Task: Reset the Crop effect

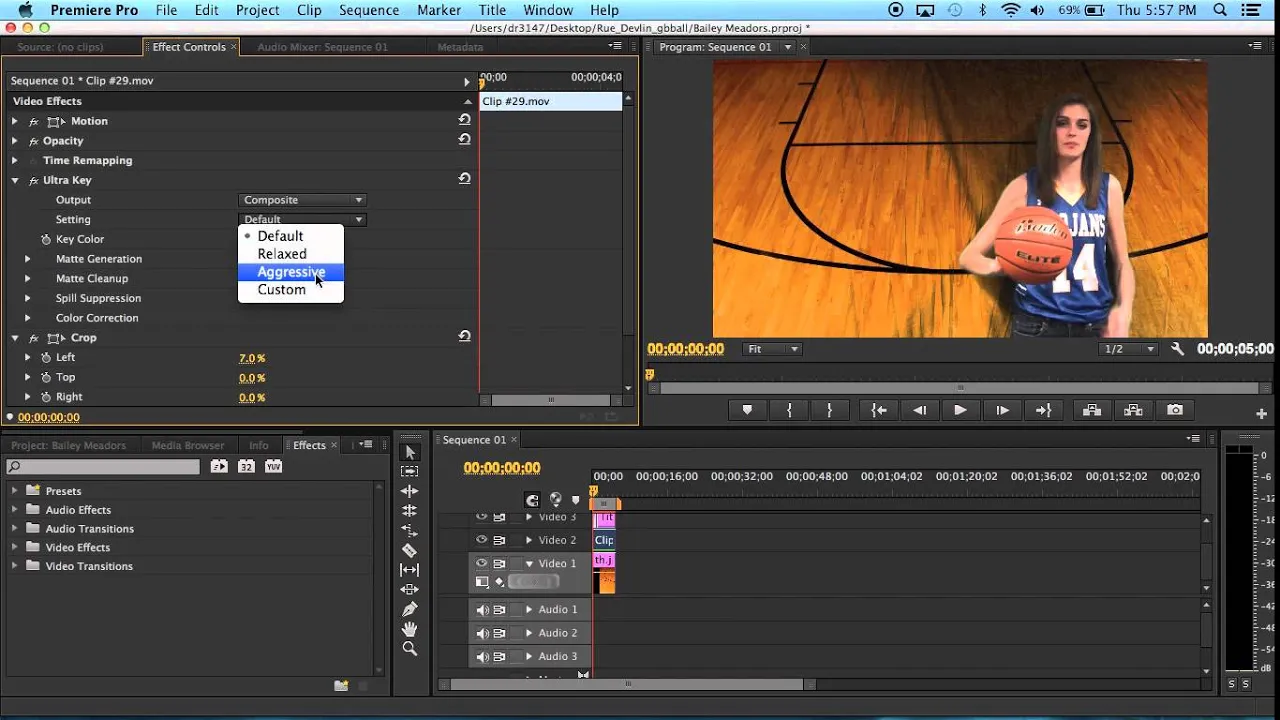Action: [x=464, y=337]
